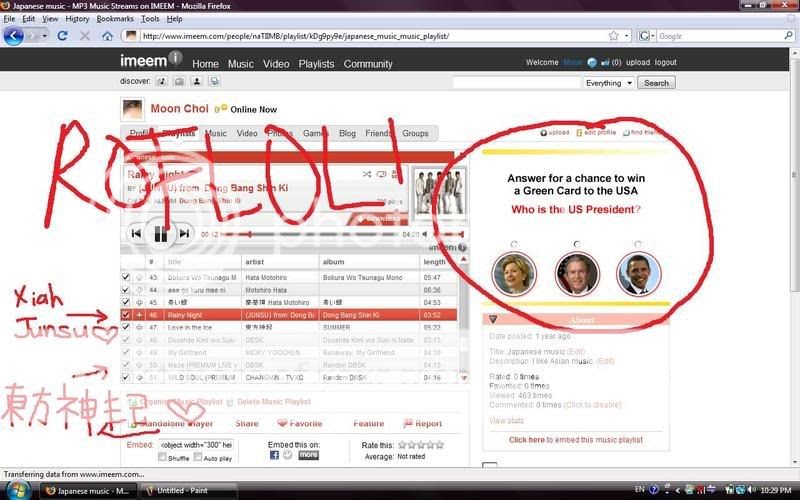Rate five stars in Rate this
Screen dimensions: 800x500
pos(440,445)
